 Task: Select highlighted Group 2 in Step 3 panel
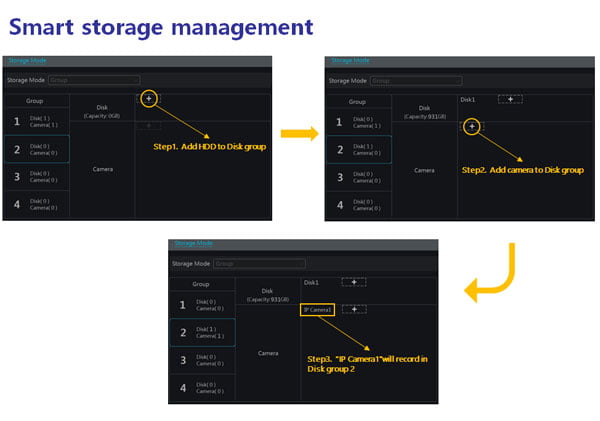(x=204, y=332)
